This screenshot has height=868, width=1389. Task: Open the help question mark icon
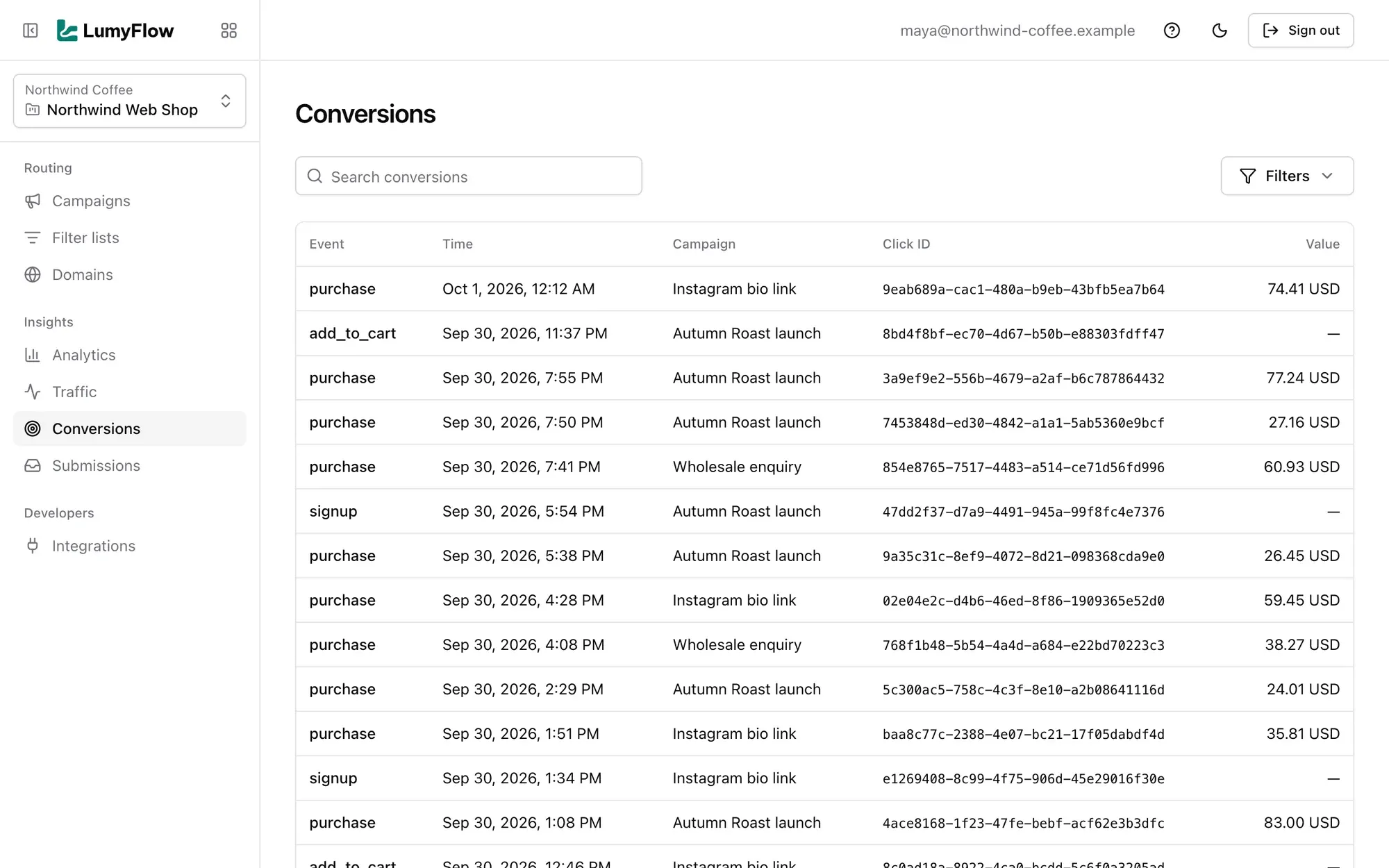coord(1172,31)
